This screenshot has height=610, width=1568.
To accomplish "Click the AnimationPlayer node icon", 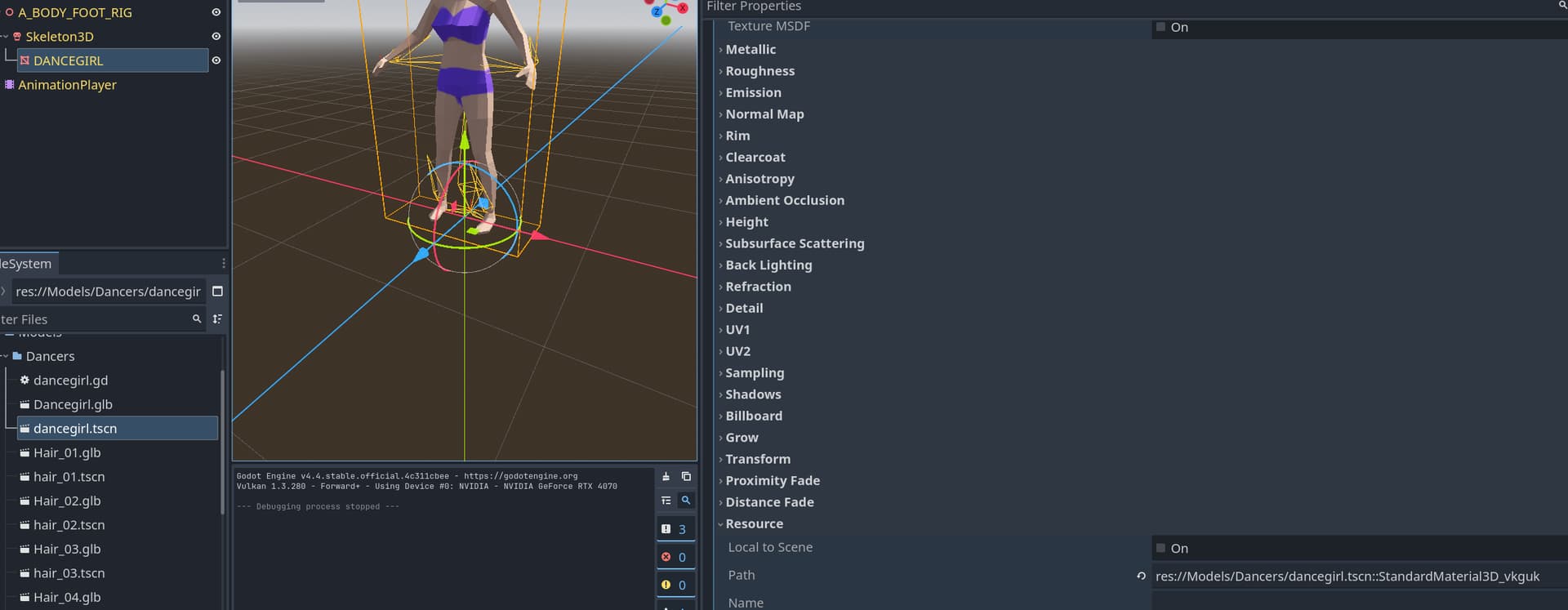I will pyautogui.click(x=10, y=84).
